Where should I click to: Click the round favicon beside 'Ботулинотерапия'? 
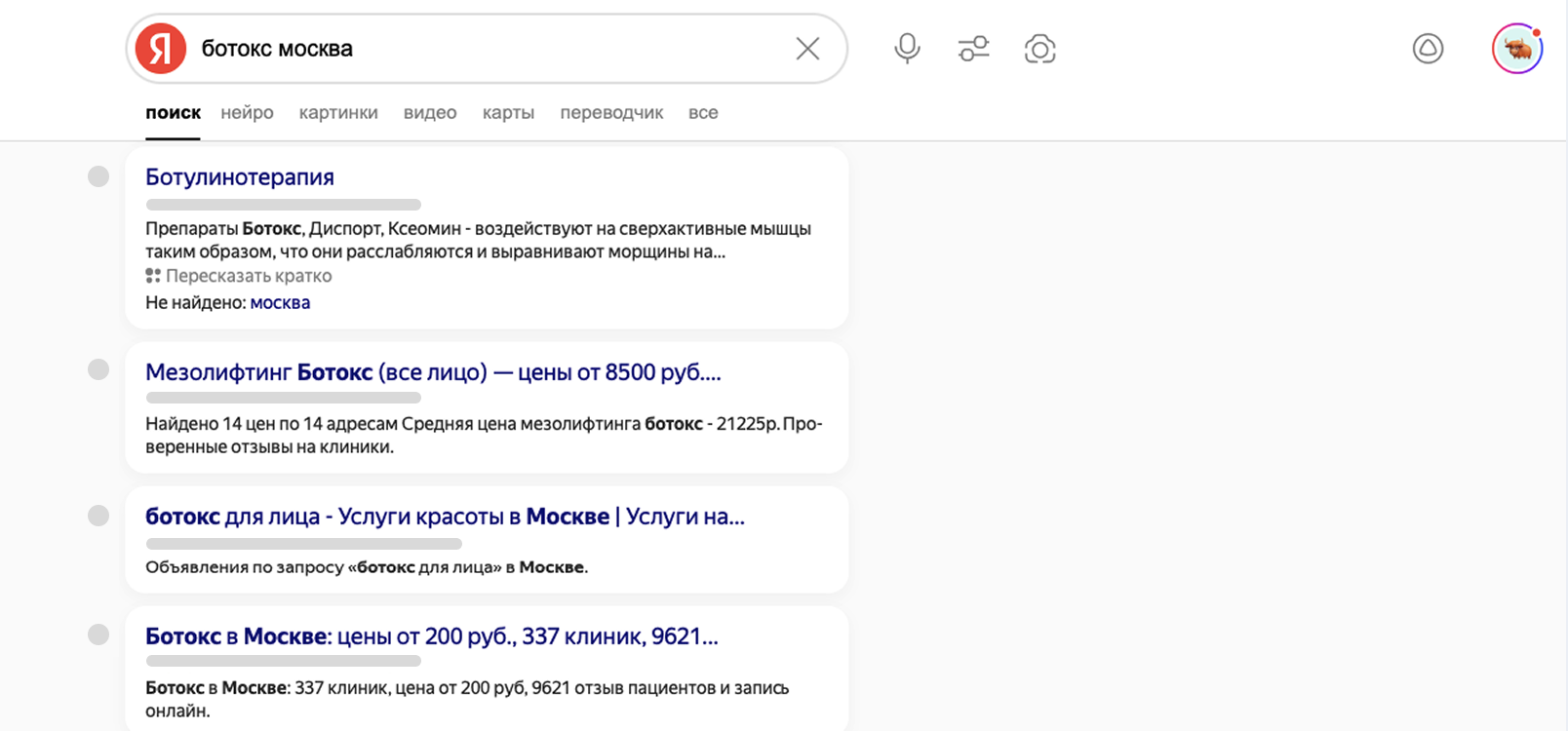pos(98,176)
